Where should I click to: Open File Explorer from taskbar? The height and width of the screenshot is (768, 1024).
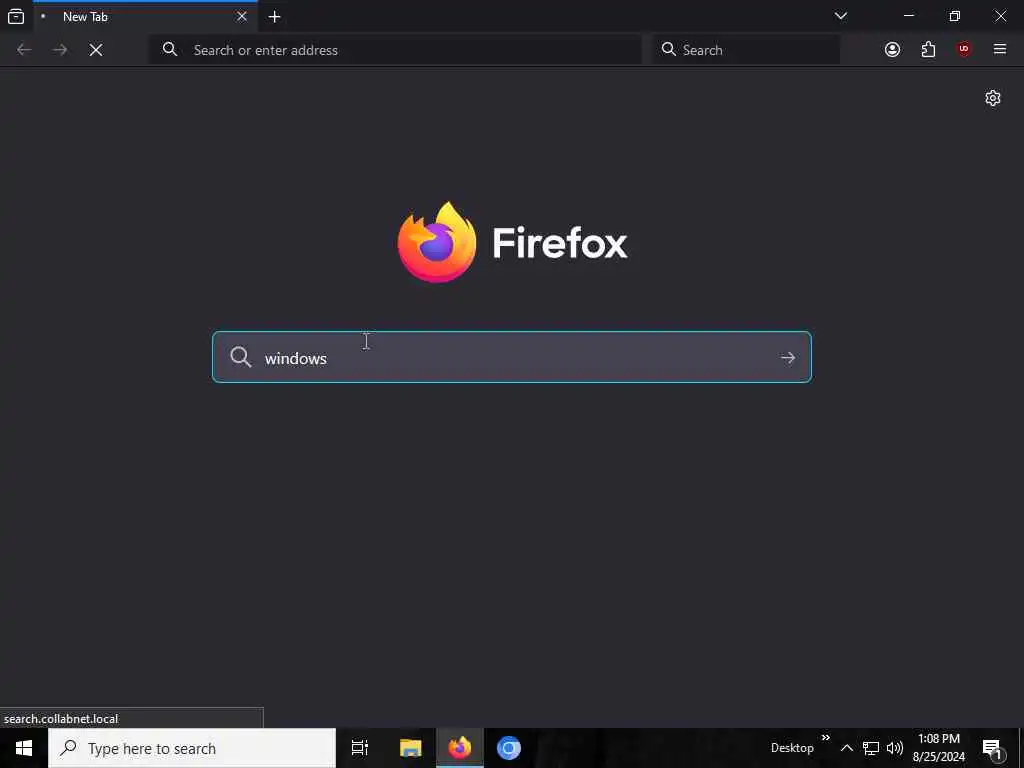(410, 748)
